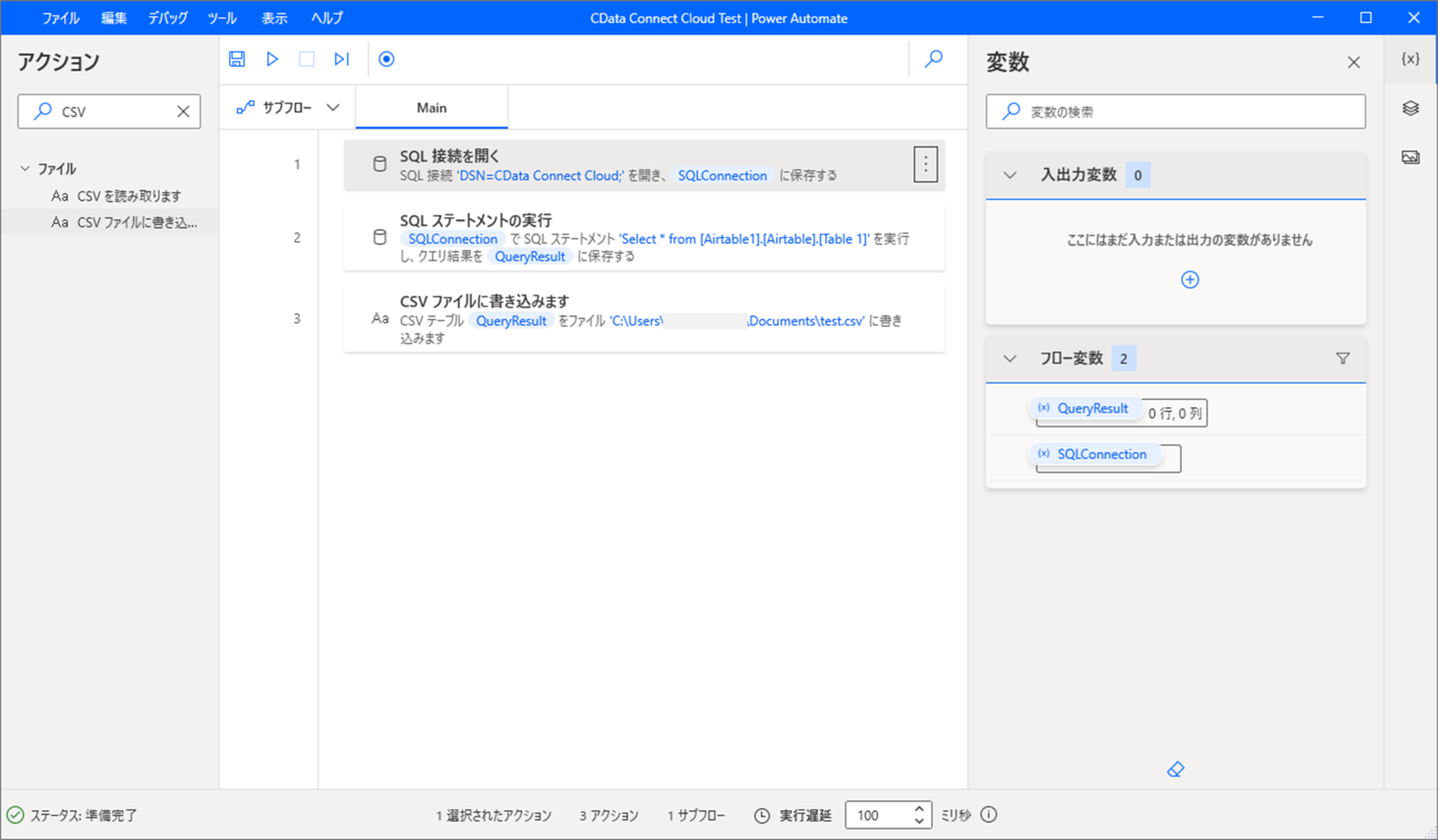
Task: Toggle the filter on フロー変数
Action: (x=1343, y=358)
